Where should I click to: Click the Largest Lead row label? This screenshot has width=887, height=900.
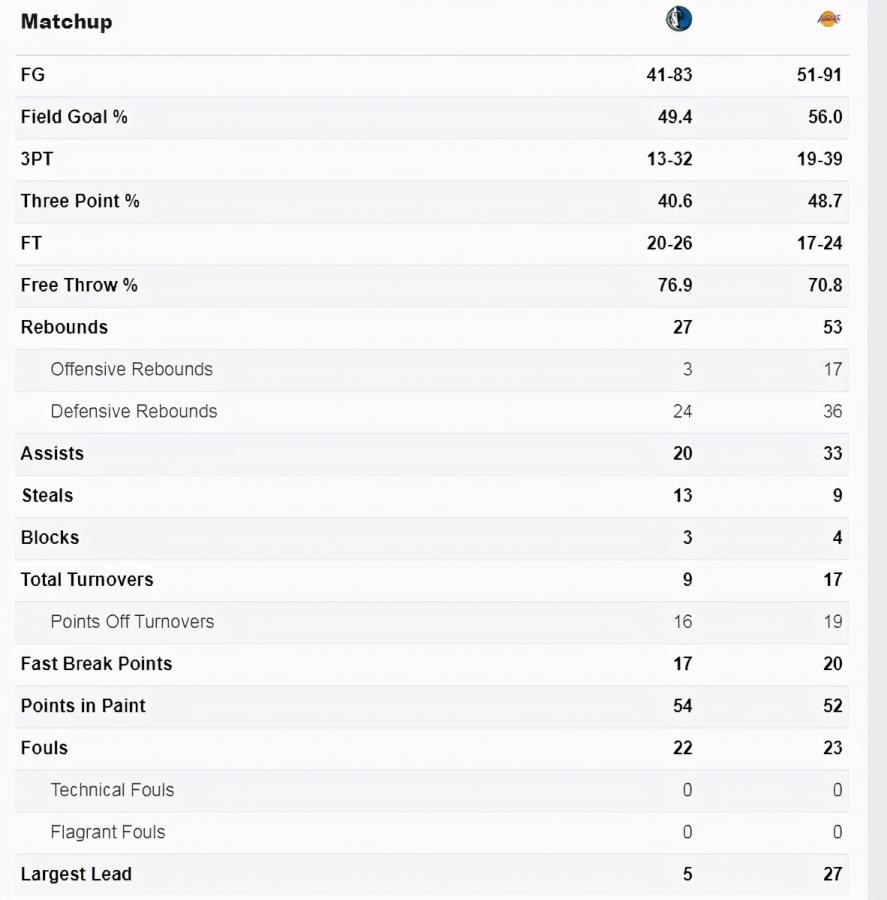point(76,873)
